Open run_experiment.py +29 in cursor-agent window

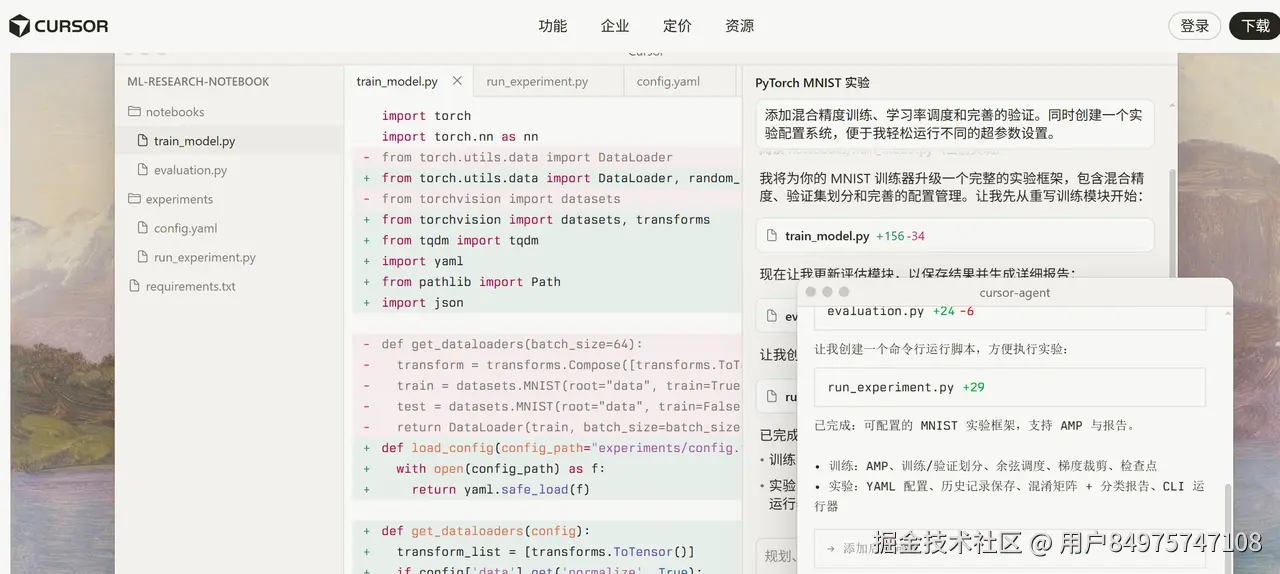click(1009, 387)
